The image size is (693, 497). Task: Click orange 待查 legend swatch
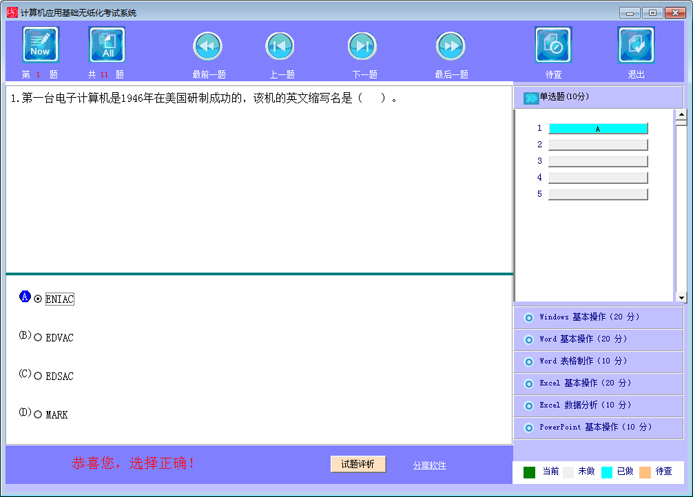[645, 472]
